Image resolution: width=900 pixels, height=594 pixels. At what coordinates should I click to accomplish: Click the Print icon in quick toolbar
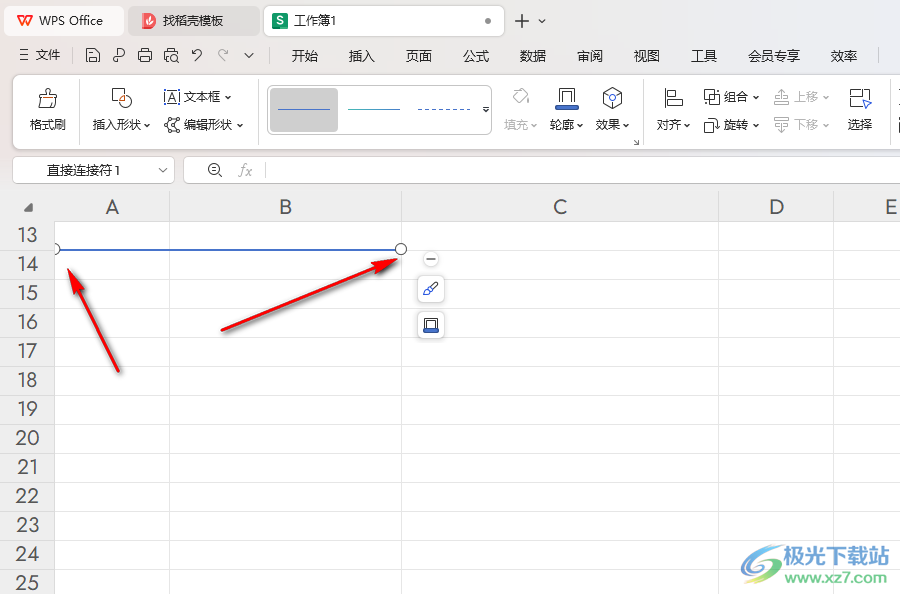[145, 55]
